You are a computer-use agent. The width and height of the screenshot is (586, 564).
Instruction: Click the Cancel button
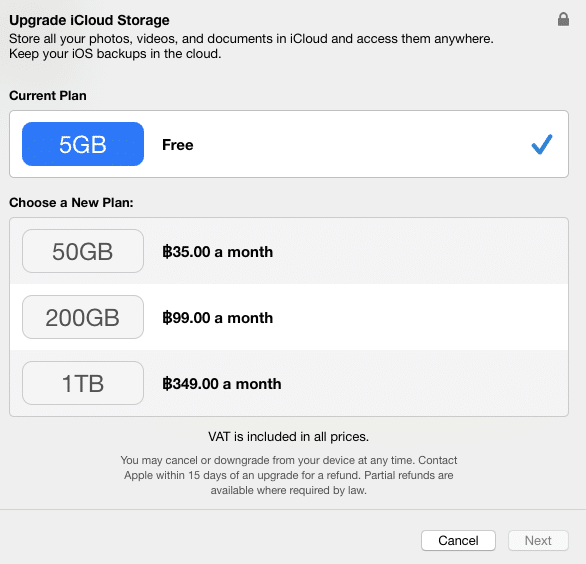(458, 540)
